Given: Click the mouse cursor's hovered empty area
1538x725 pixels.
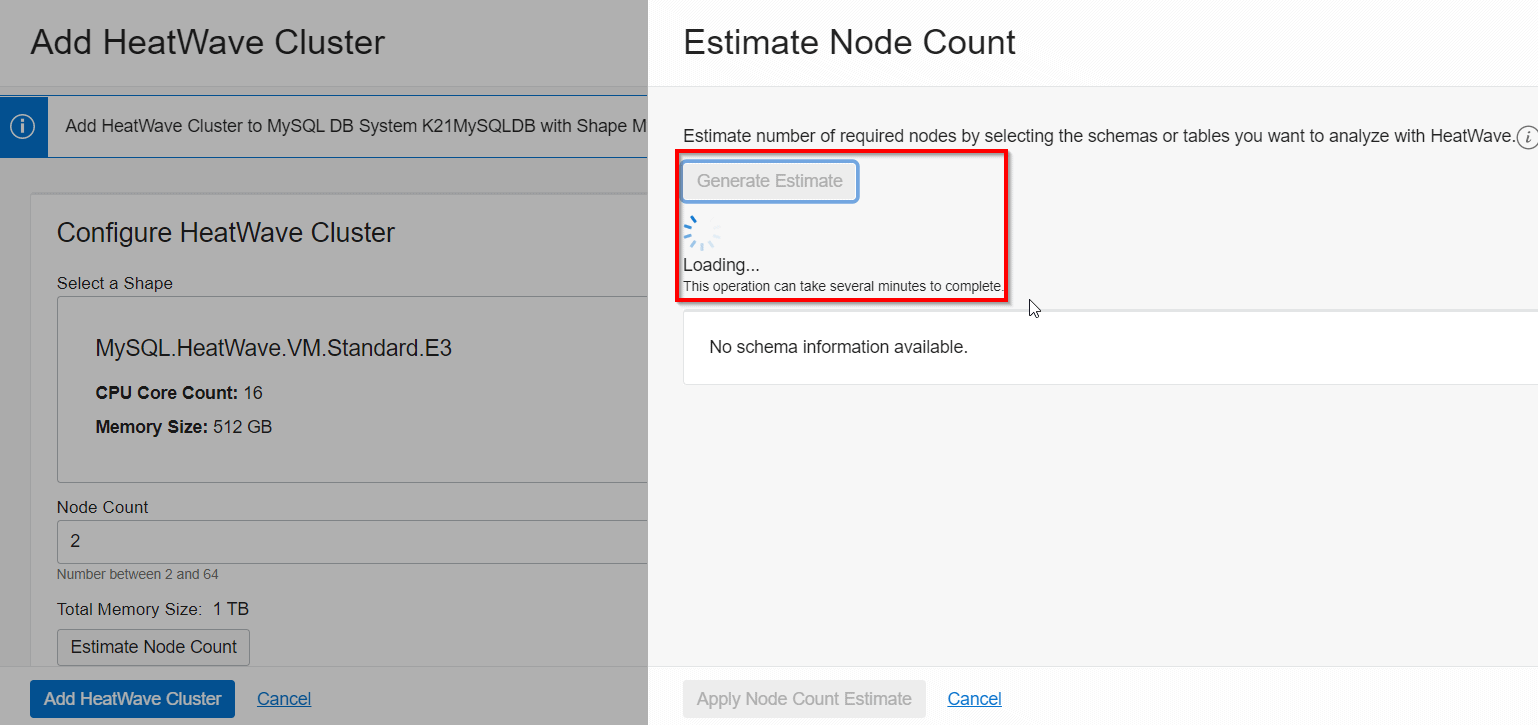Looking at the screenshot, I should [x=1033, y=308].
